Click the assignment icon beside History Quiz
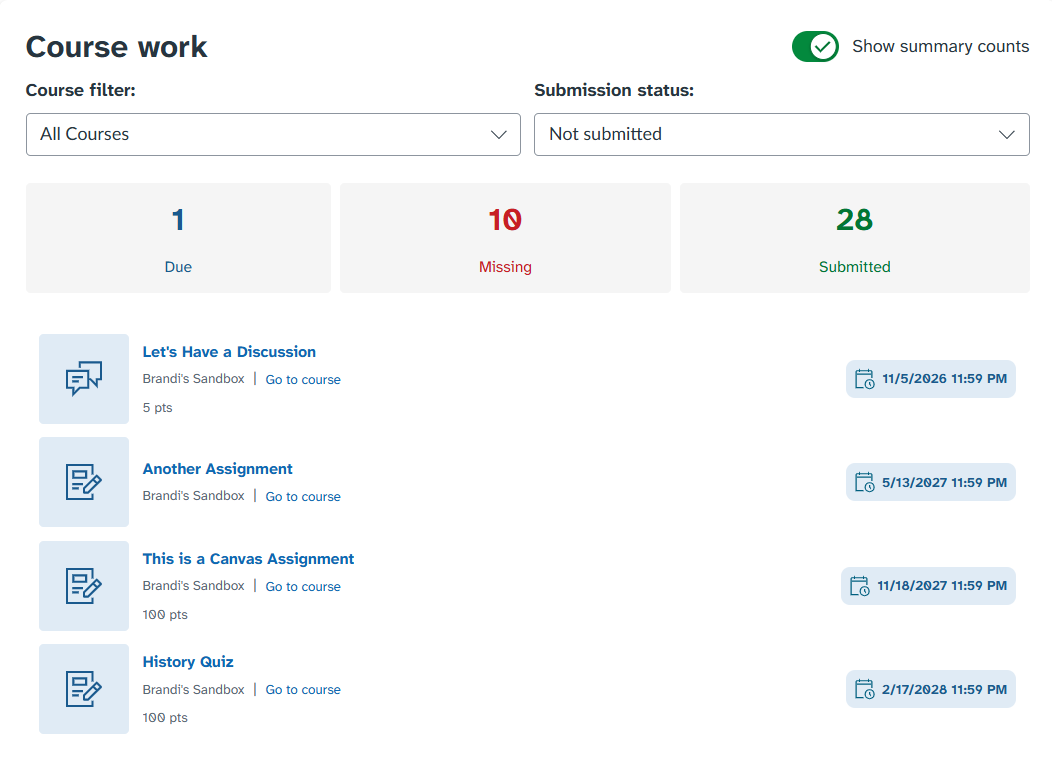 tap(84, 689)
